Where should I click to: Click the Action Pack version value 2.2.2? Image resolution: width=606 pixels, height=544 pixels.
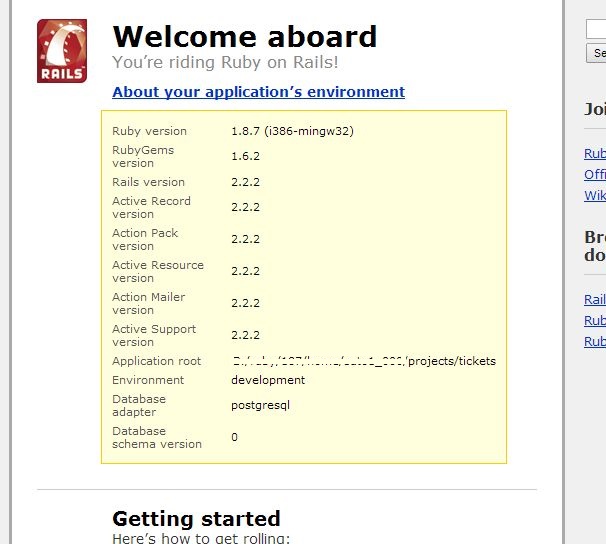click(245, 239)
